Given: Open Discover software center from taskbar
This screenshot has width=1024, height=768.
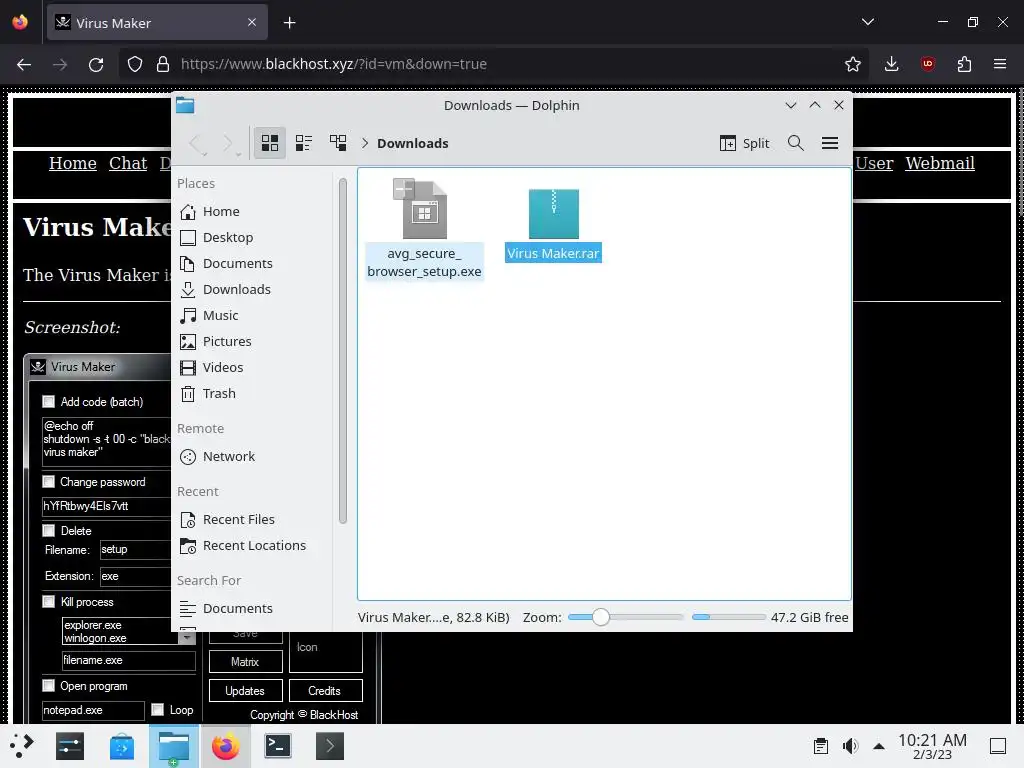Looking at the screenshot, I should [x=121, y=746].
